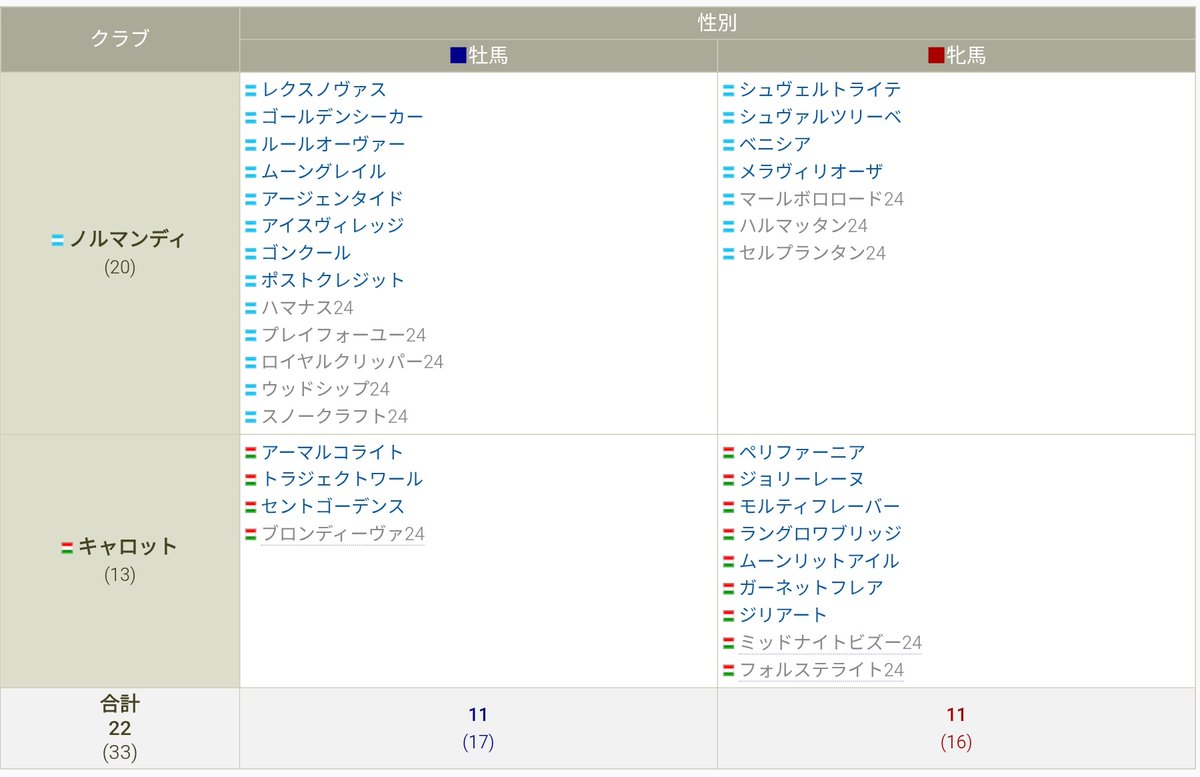Select the red square icon in 牝馬 header
The height and width of the screenshot is (777, 1200).
point(935,56)
